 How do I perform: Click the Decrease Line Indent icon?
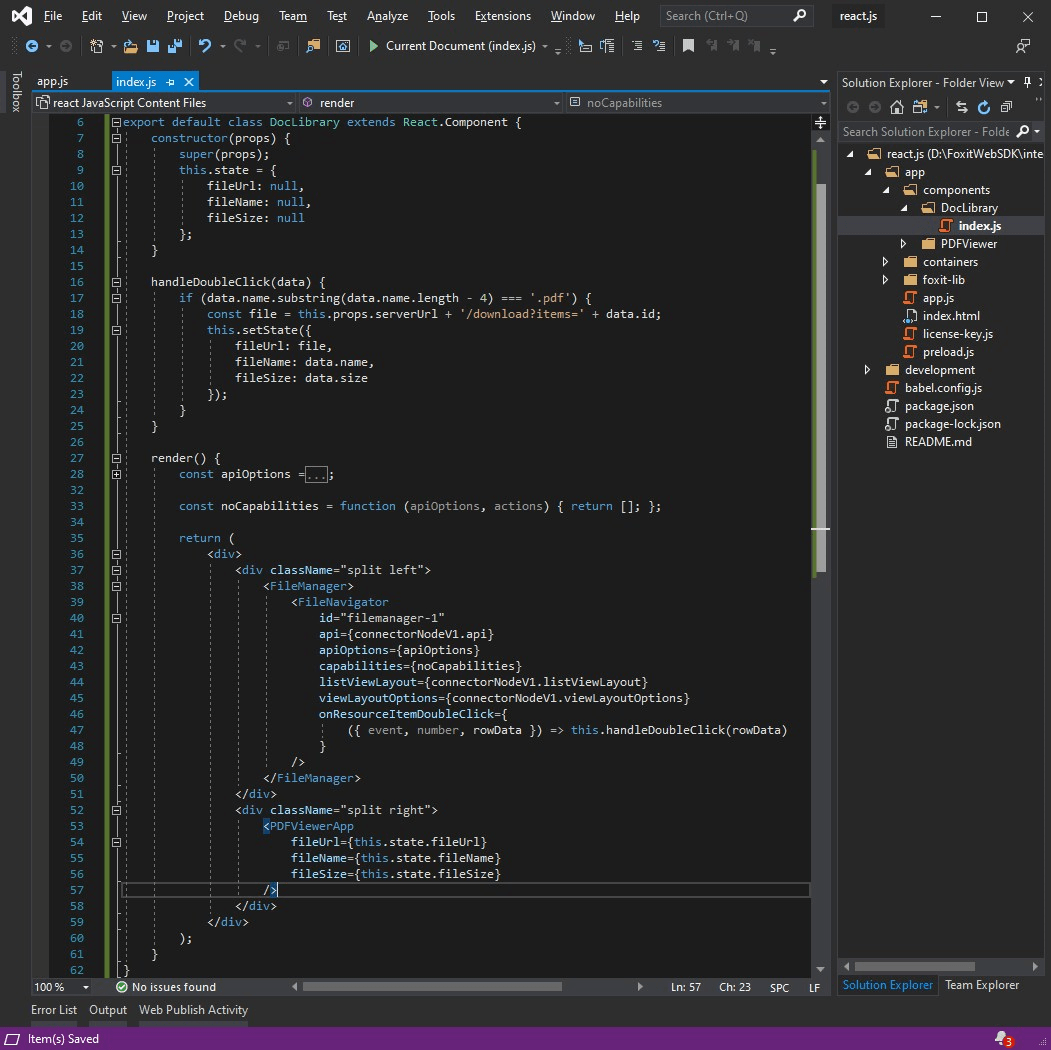coord(585,46)
